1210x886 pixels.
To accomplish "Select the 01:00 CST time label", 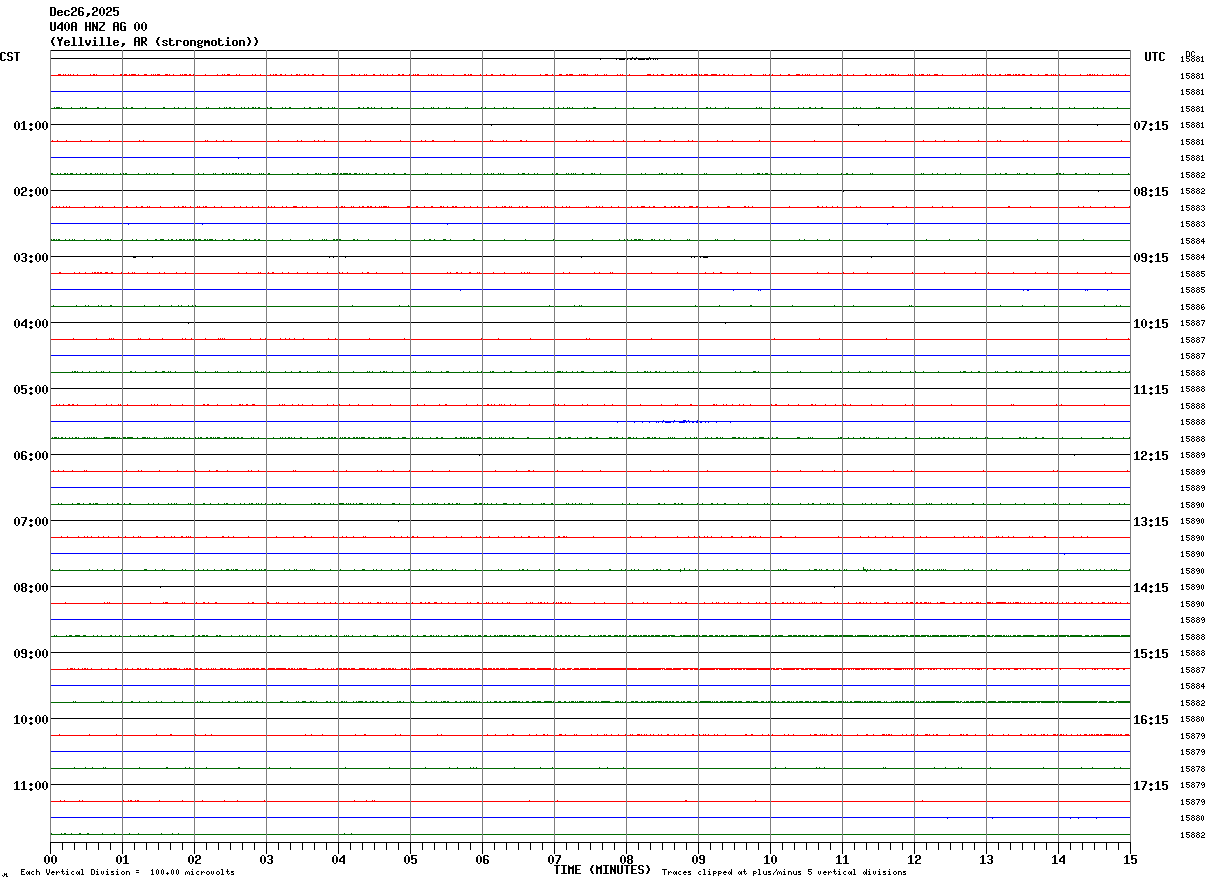I will coord(31,126).
